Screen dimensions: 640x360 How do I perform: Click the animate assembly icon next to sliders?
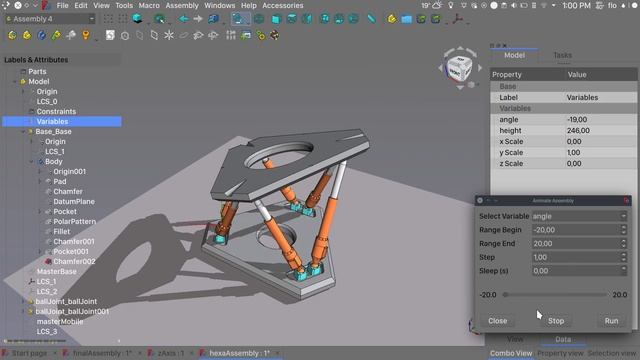pos(246,36)
